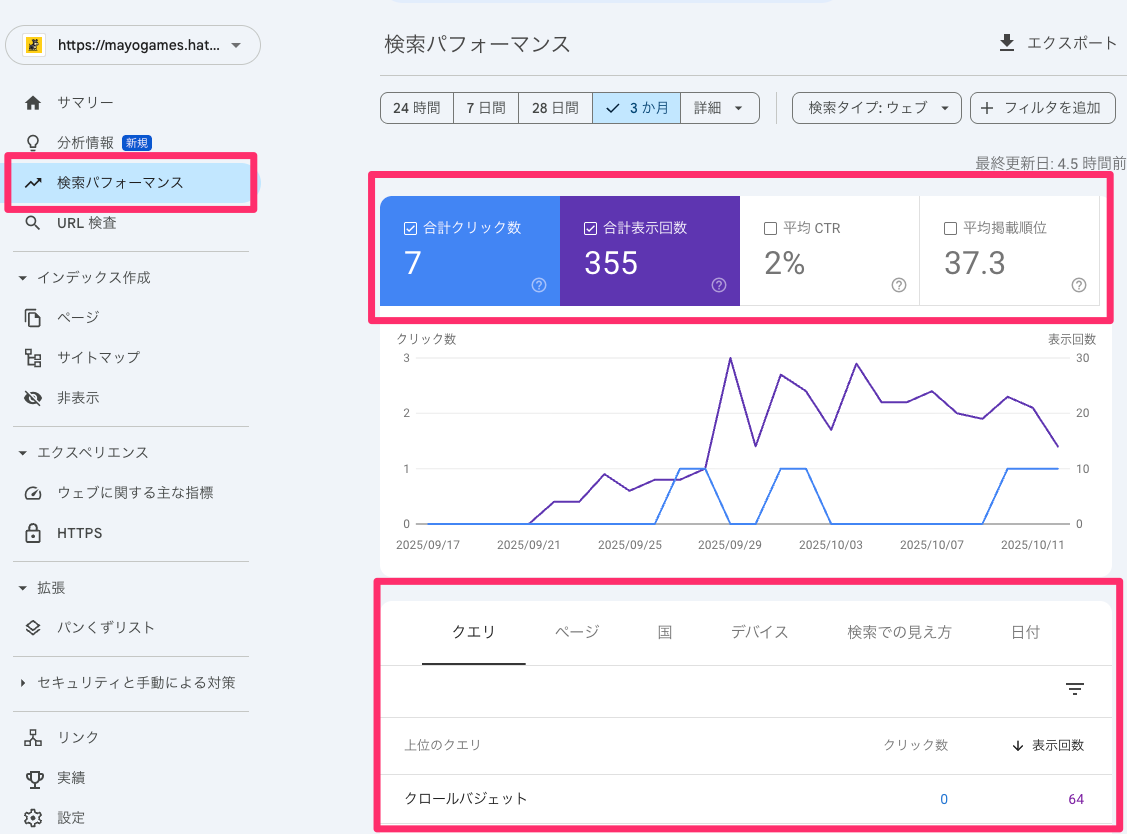
Task: Click the gear icon beside 設定
Action: pyautogui.click(x=33, y=817)
